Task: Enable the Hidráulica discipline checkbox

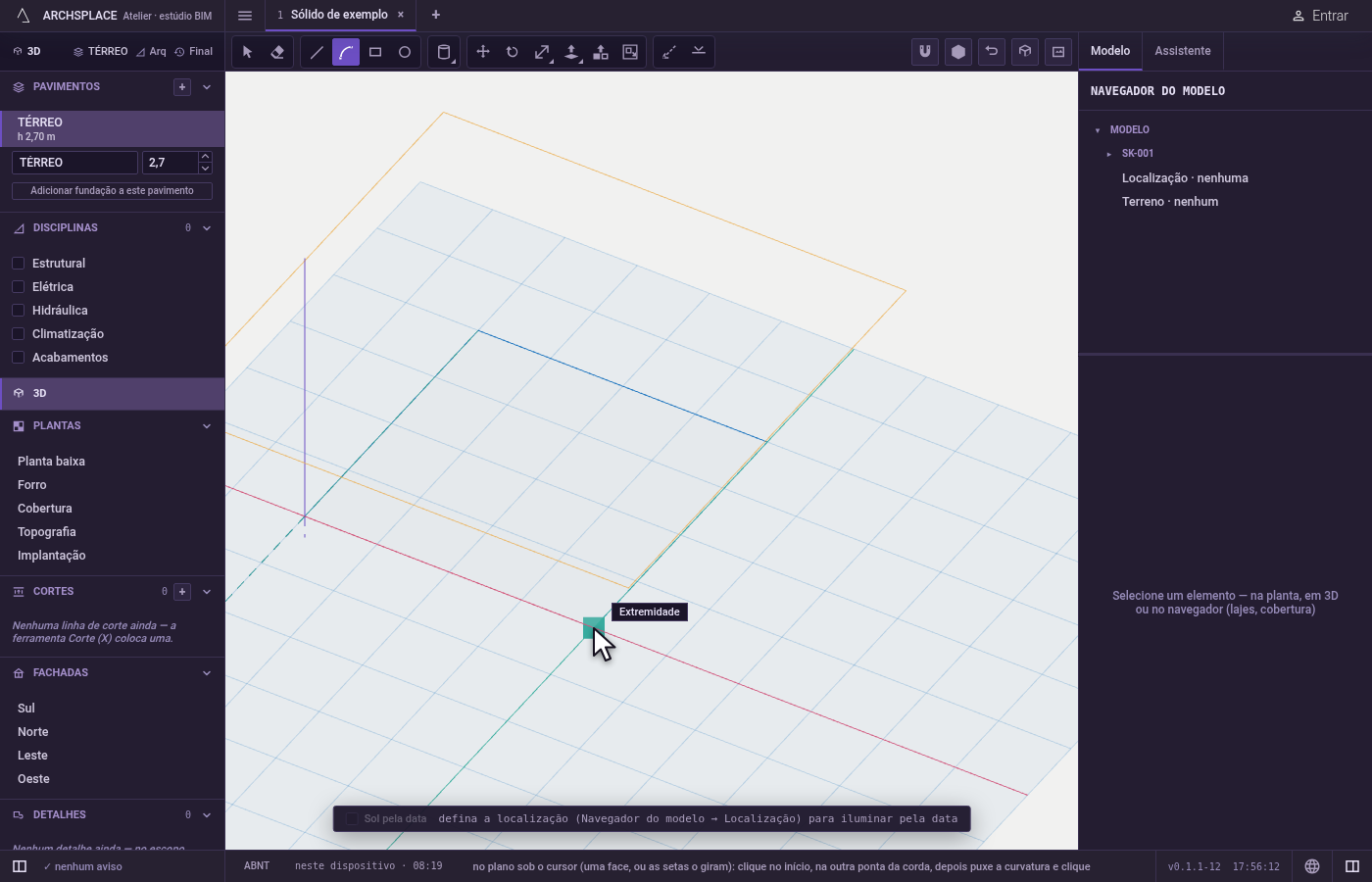Action: tap(18, 311)
